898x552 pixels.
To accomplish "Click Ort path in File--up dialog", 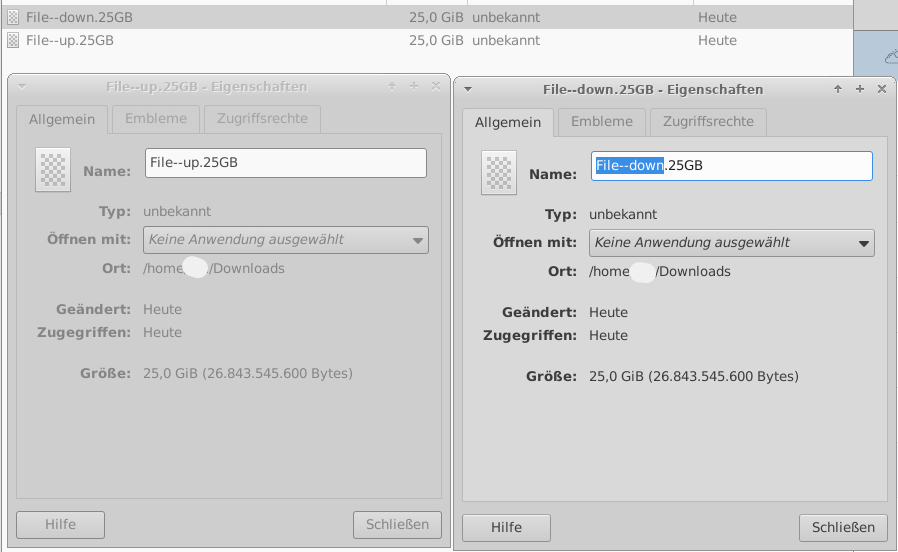I will tap(214, 269).
